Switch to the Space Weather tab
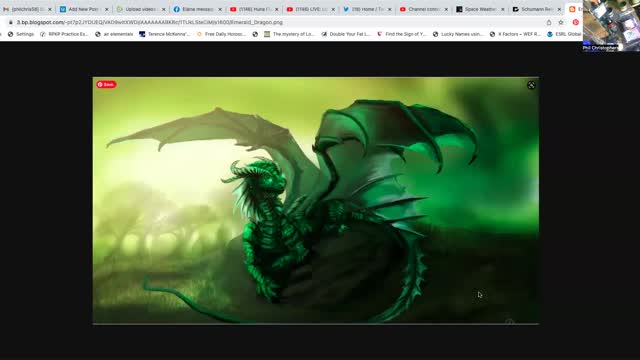The height and width of the screenshot is (360, 640). coord(480,9)
